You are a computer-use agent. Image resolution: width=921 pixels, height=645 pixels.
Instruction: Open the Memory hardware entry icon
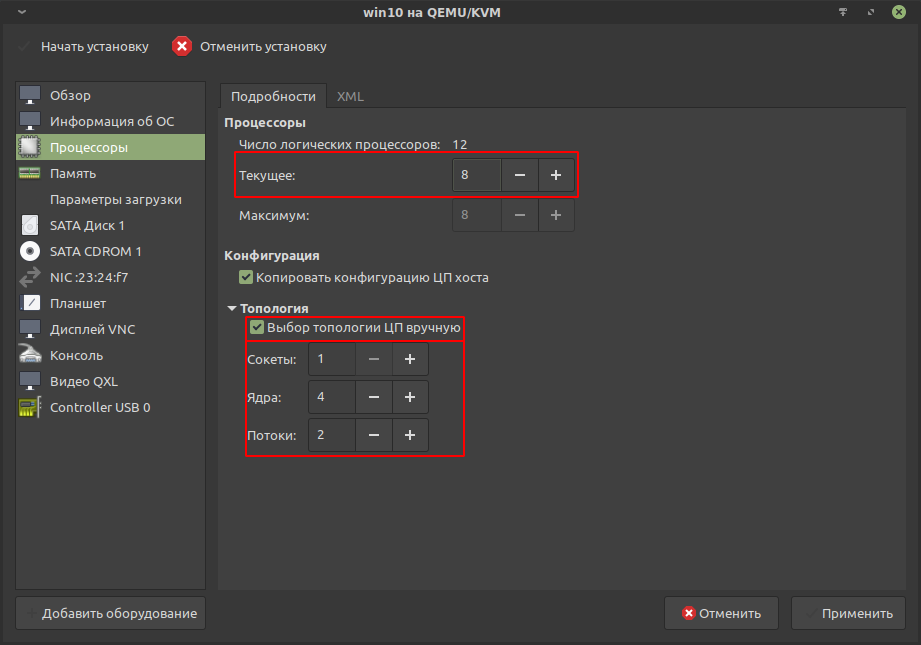point(30,174)
